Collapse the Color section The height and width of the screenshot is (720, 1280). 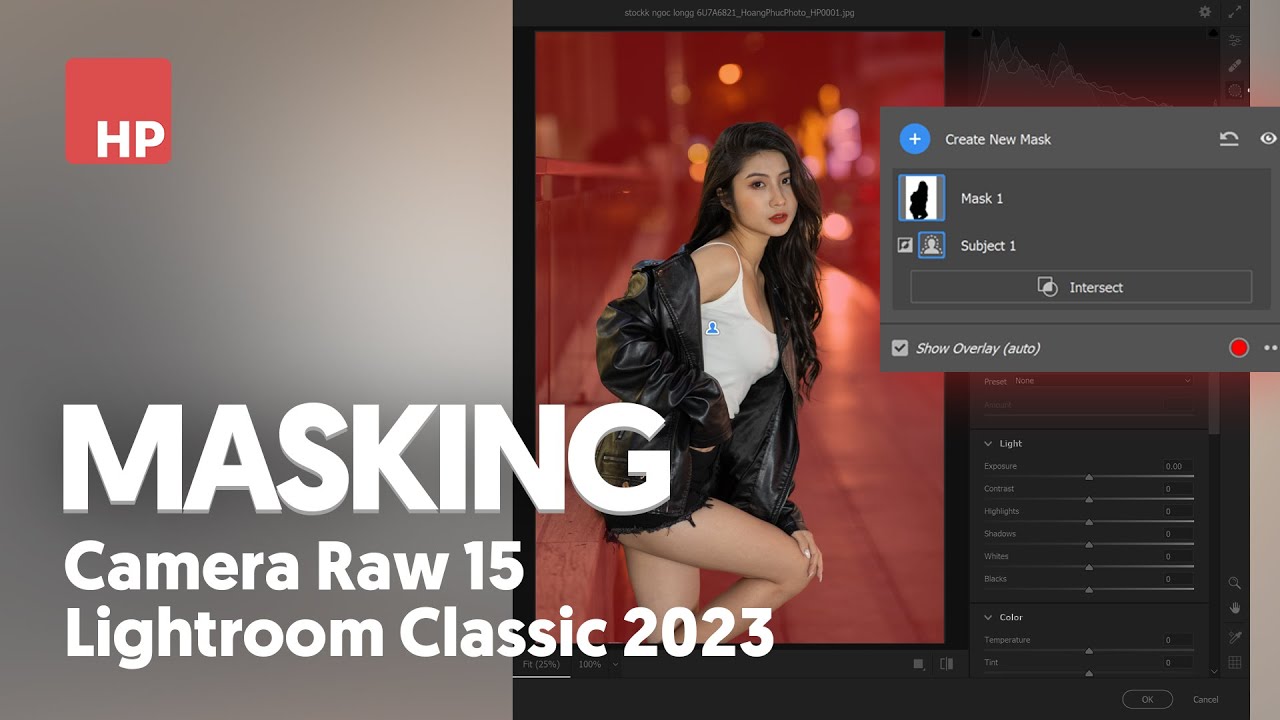[x=988, y=617]
